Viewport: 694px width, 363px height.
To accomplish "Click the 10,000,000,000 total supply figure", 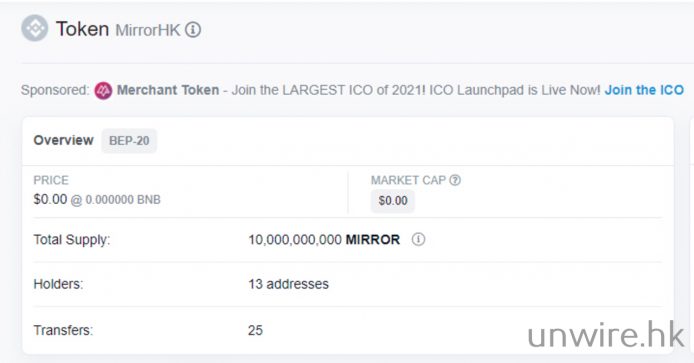I will [x=295, y=239].
